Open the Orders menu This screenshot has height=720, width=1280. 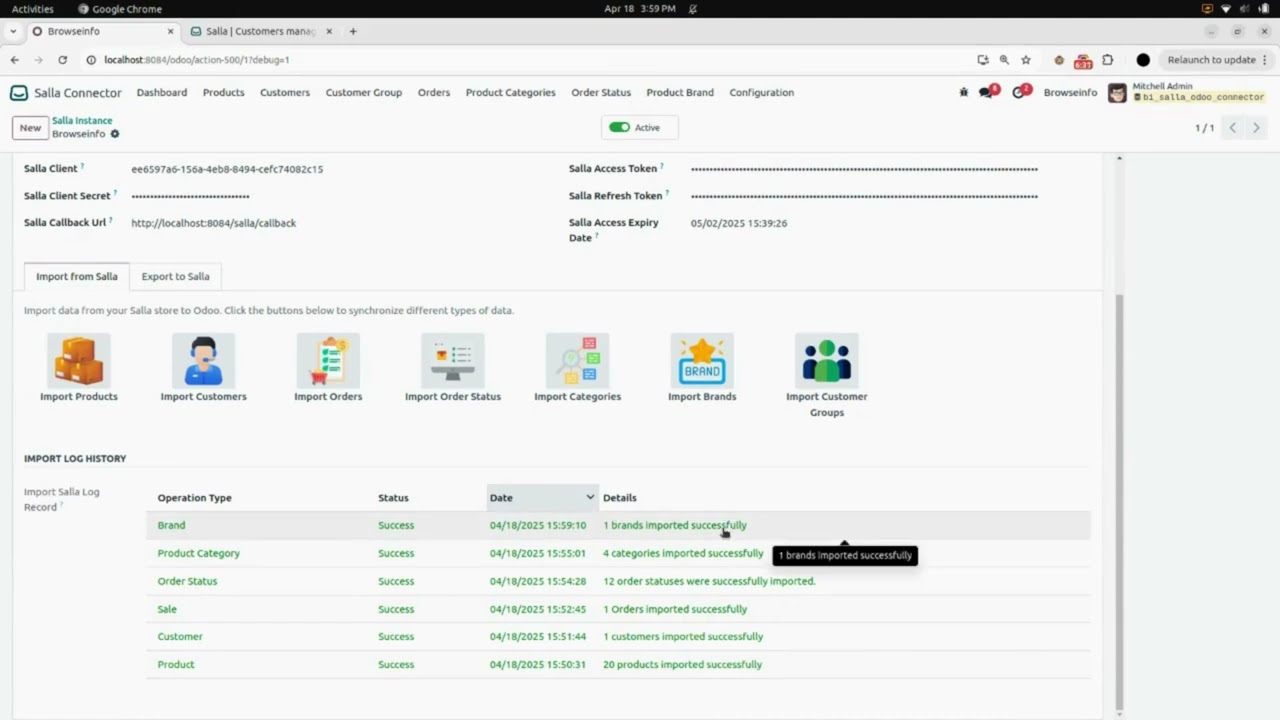(x=434, y=93)
